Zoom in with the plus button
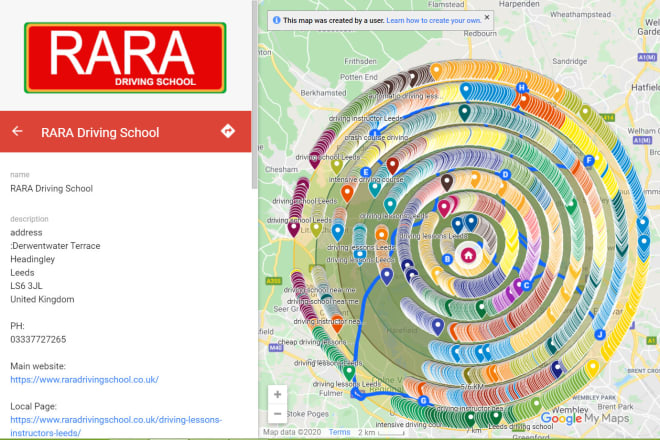This screenshot has width=660, height=440. [277, 395]
